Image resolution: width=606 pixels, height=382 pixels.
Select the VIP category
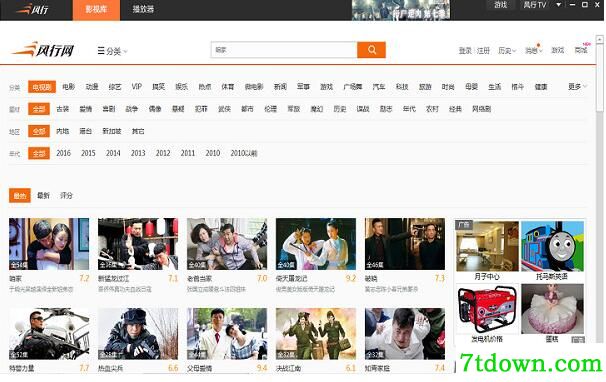pyautogui.click(x=136, y=87)
